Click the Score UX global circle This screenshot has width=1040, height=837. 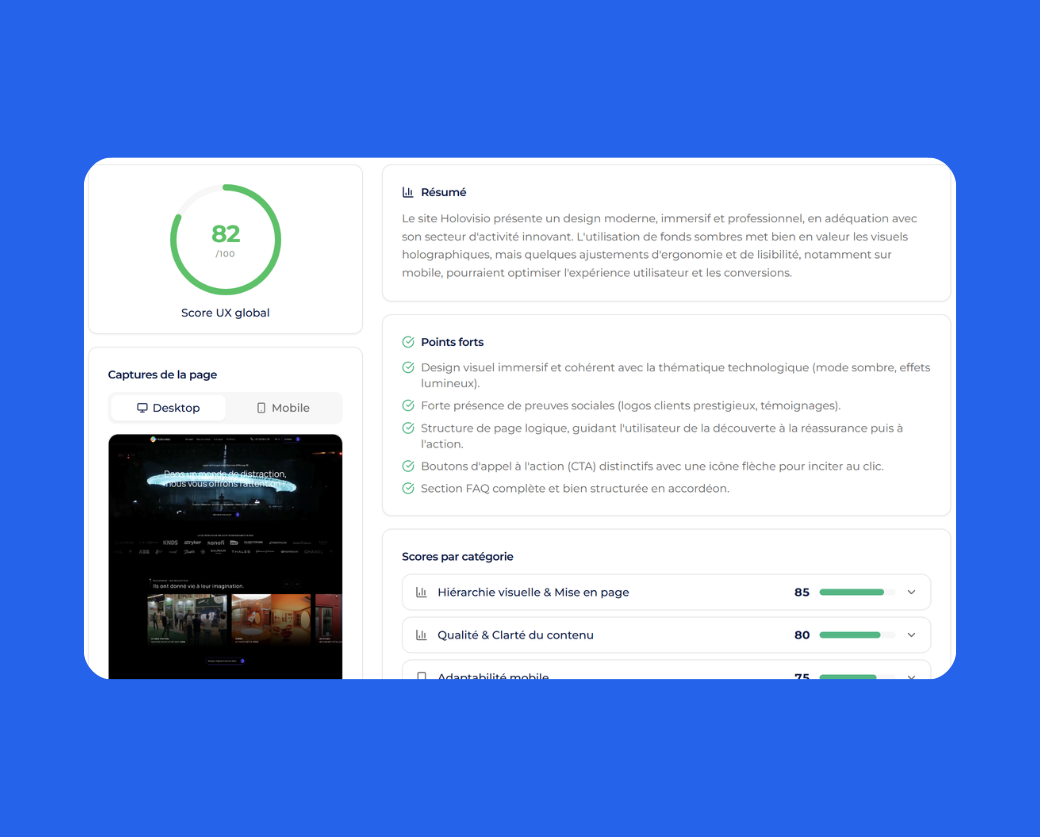[x=225, y=239]
